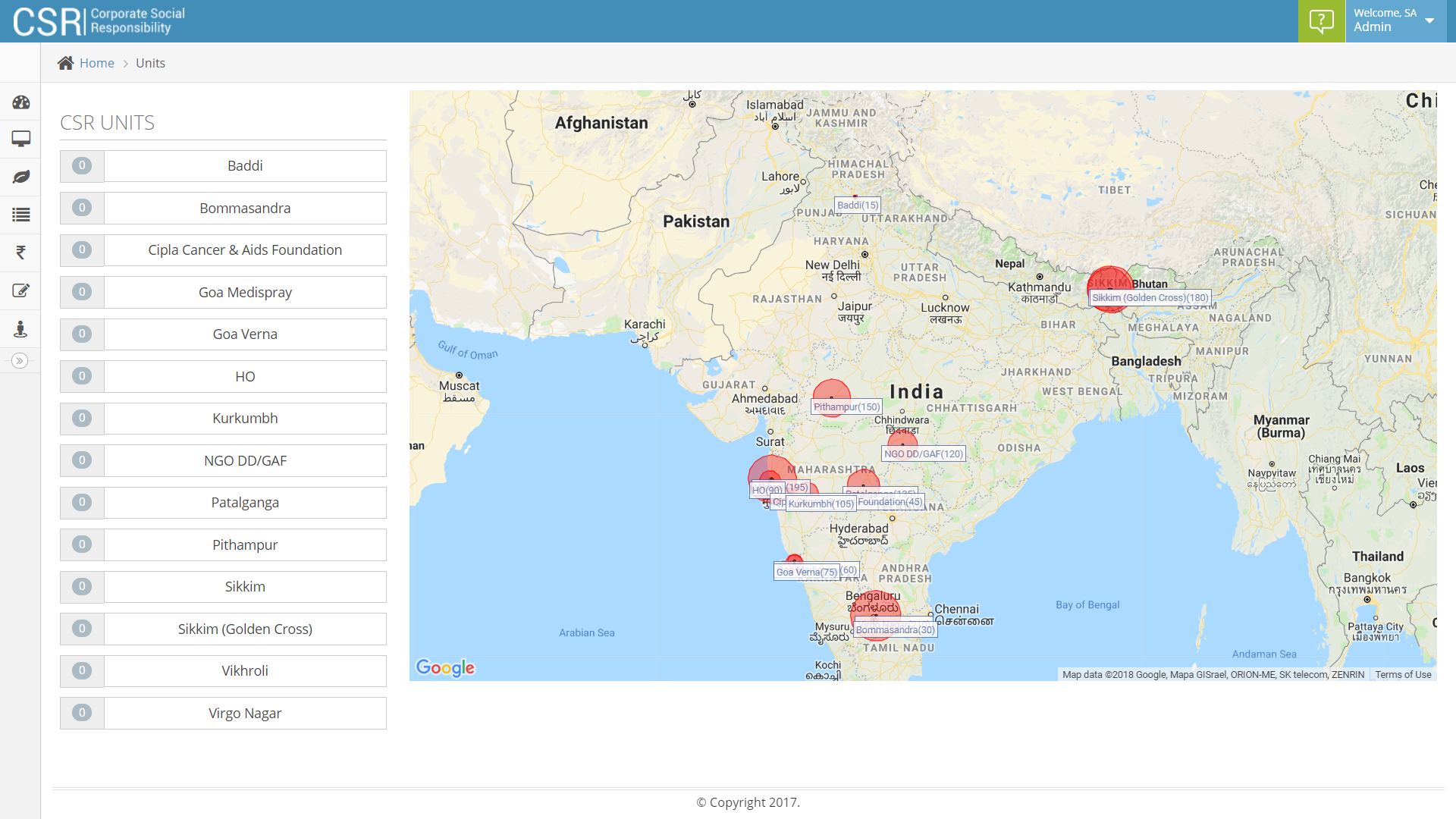This screenshot has width=1456, height=819.
Task: Select the Goa Verna unit
Action: 245,334
